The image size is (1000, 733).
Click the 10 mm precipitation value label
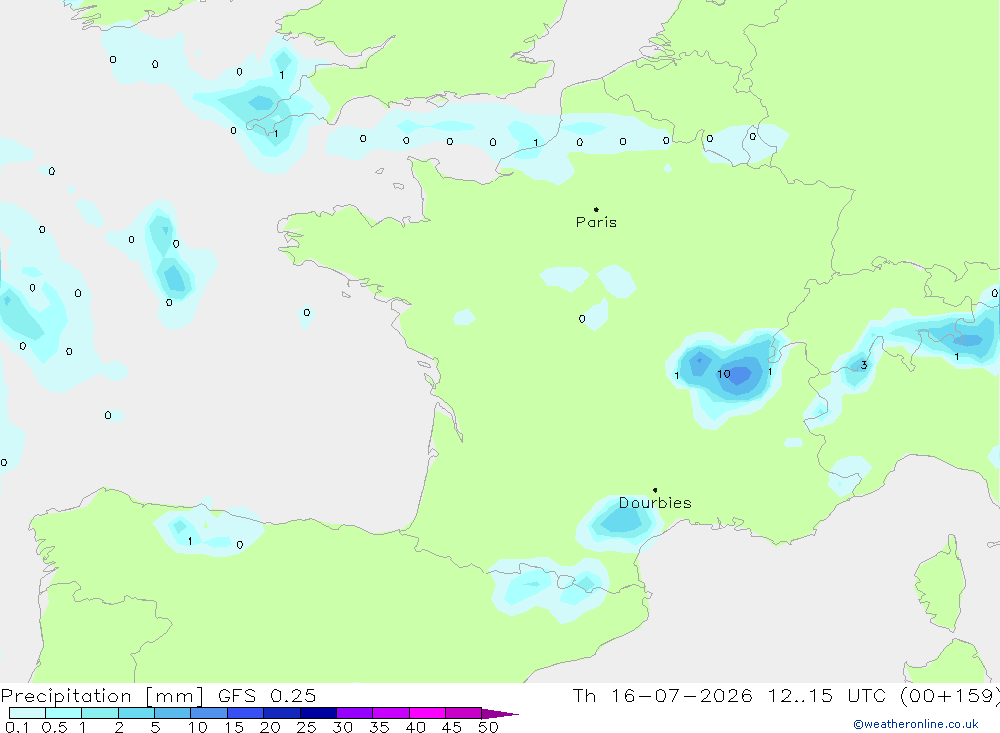point(723,374)
